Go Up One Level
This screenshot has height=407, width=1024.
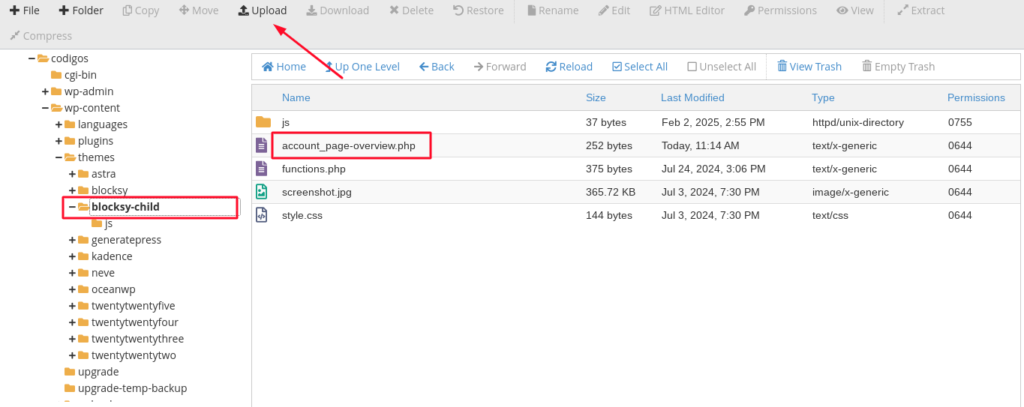[362, 67]
